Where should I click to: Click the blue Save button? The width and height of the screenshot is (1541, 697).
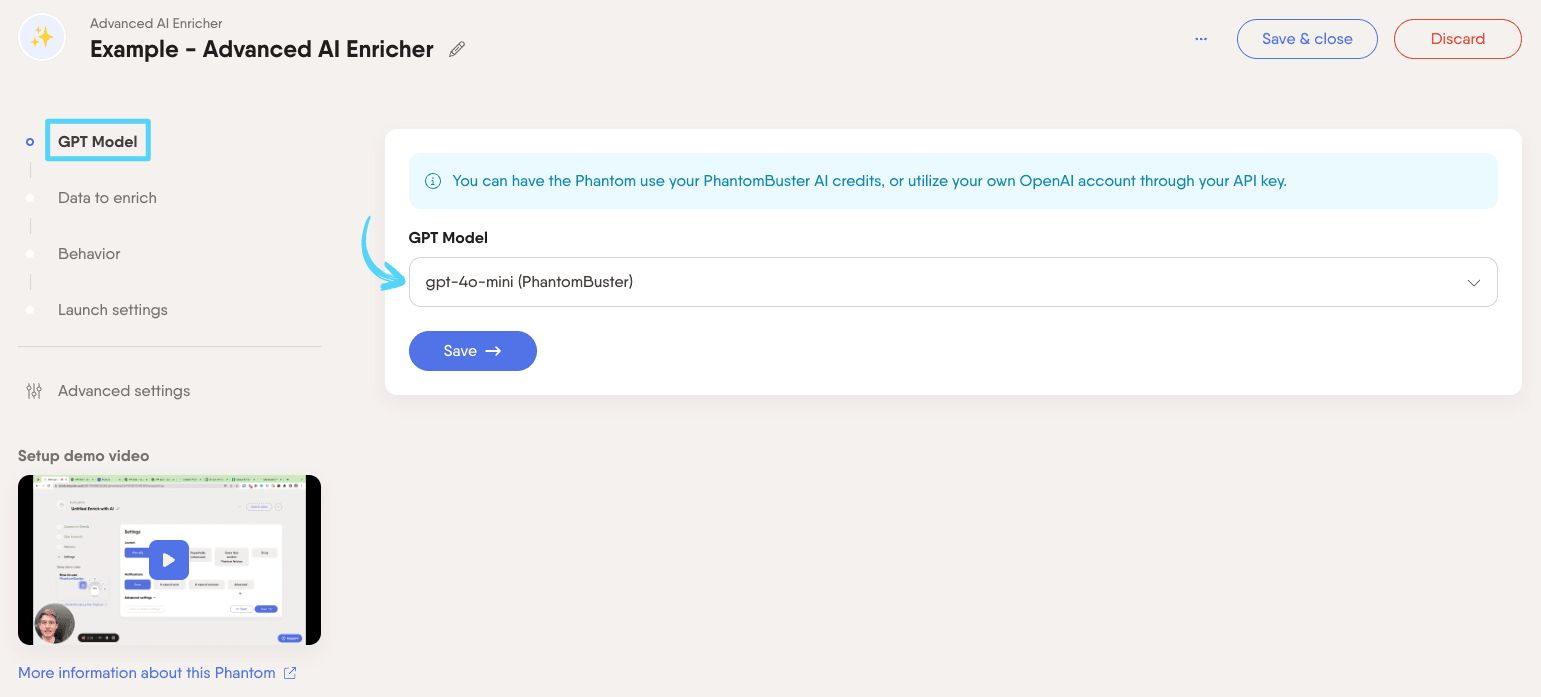(472, 351)
